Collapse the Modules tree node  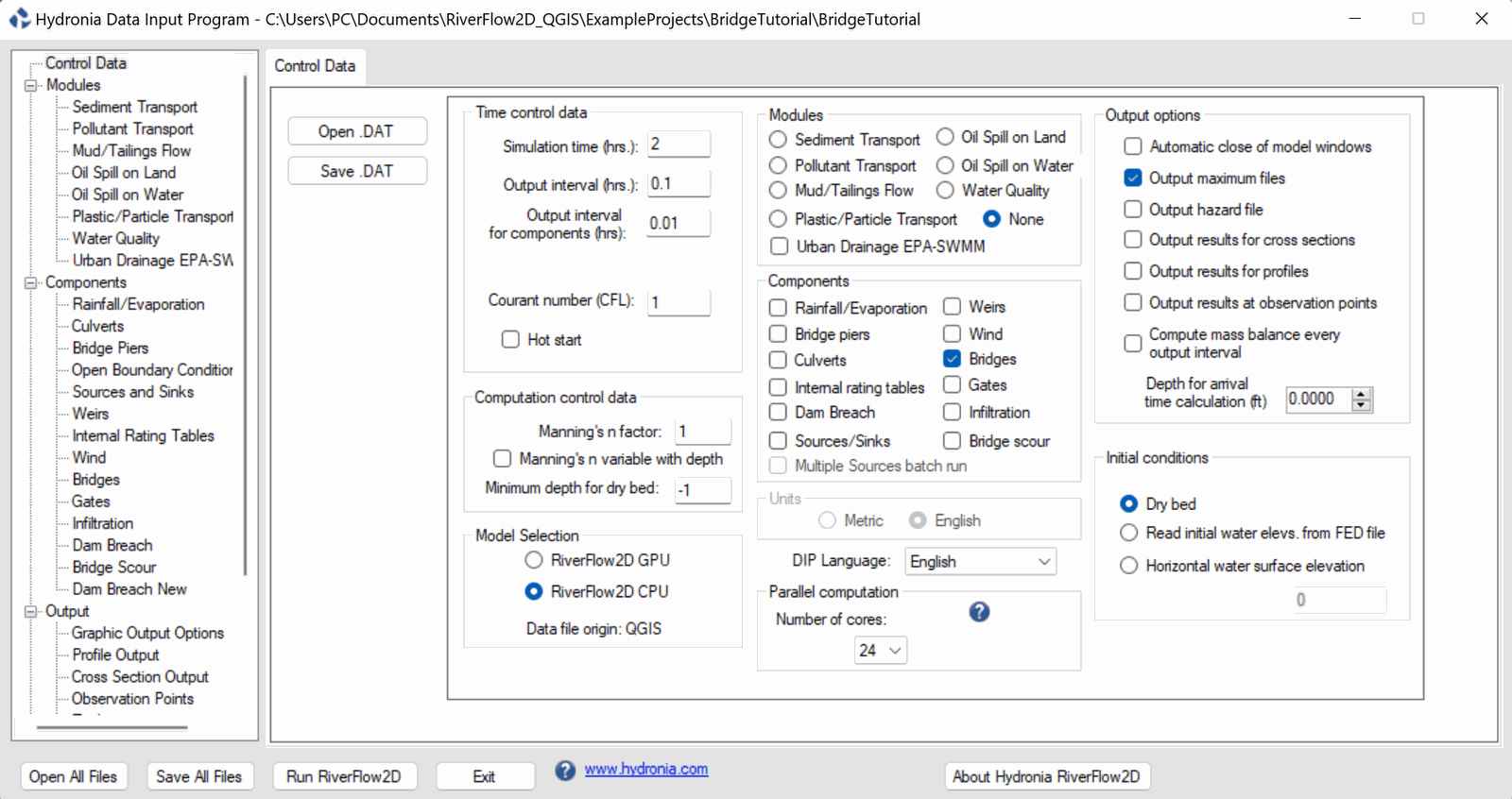pyautogui.click(x=31, y=86)
